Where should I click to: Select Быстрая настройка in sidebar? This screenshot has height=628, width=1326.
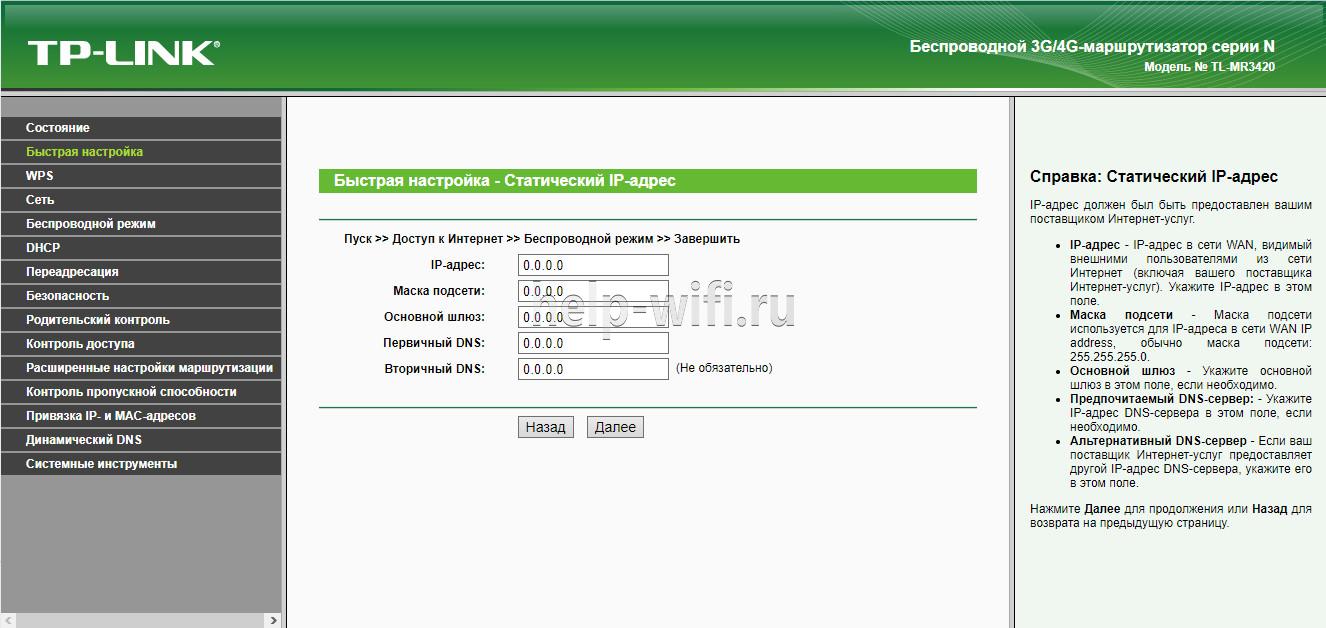click(141, 152)
